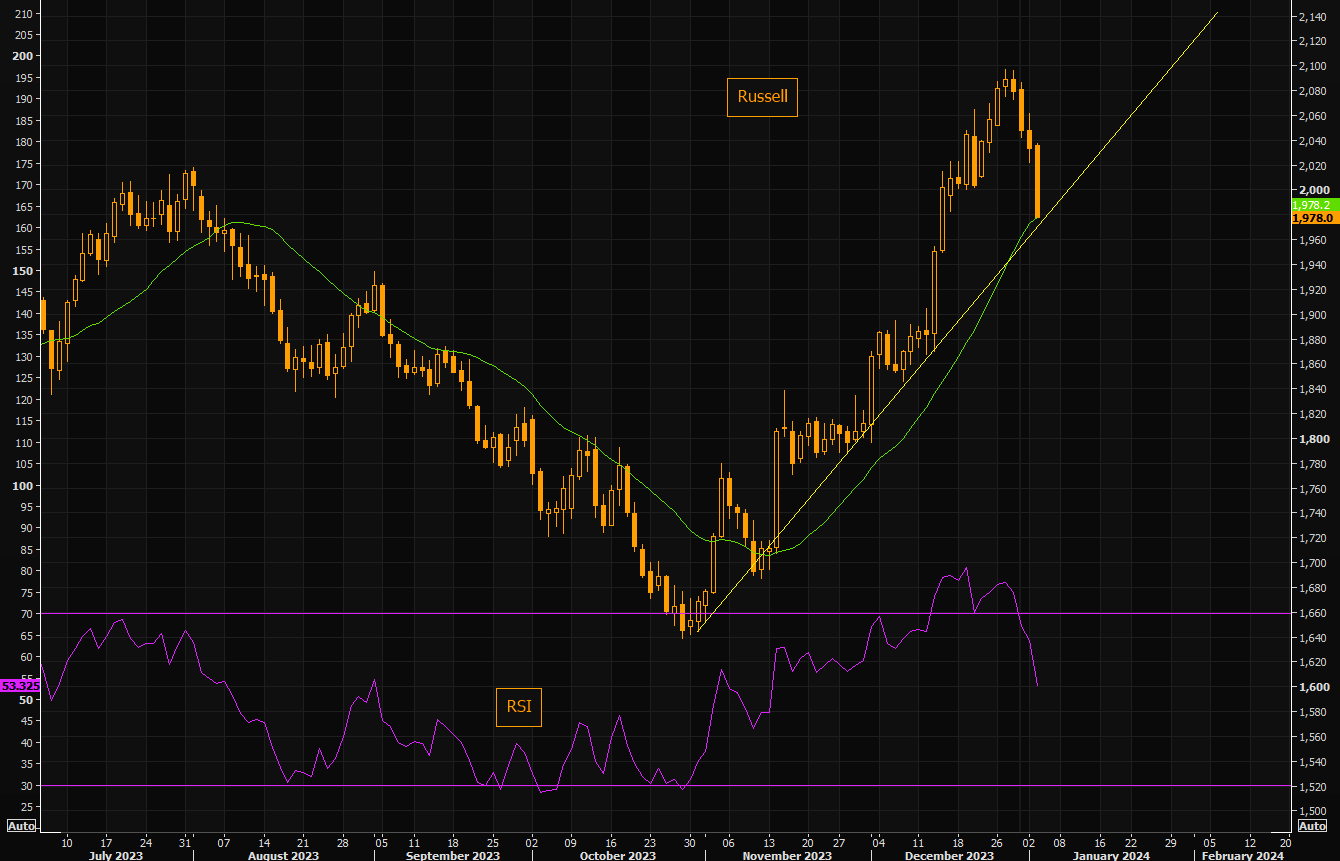Click the 2,000 level on right price axis
1340x861 pixels.
[1314, 190]
